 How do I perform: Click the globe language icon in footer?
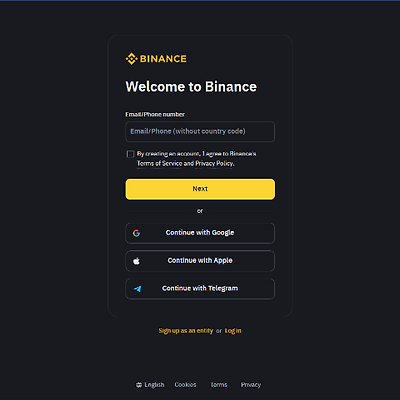pos(139,385)
